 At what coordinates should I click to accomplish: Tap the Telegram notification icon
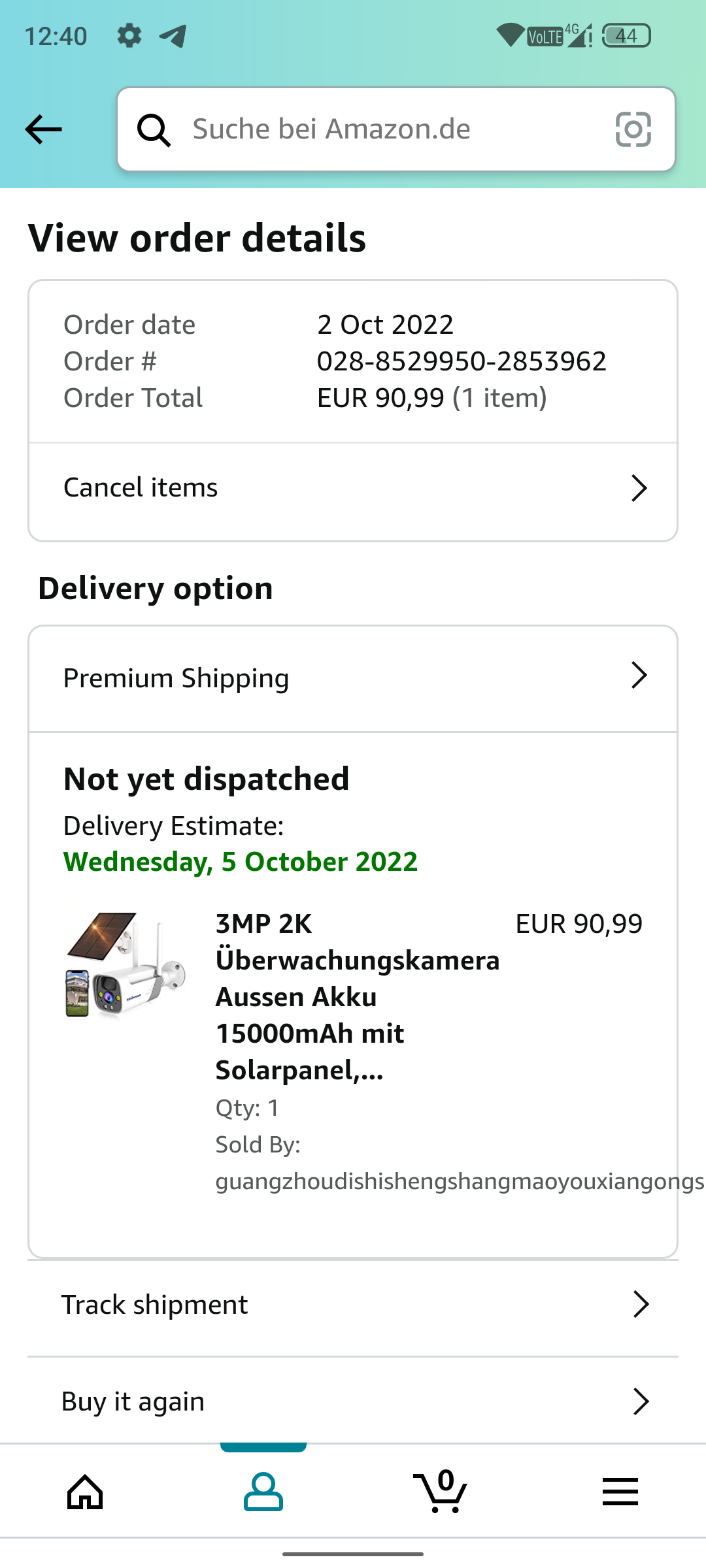coord(173,36)
